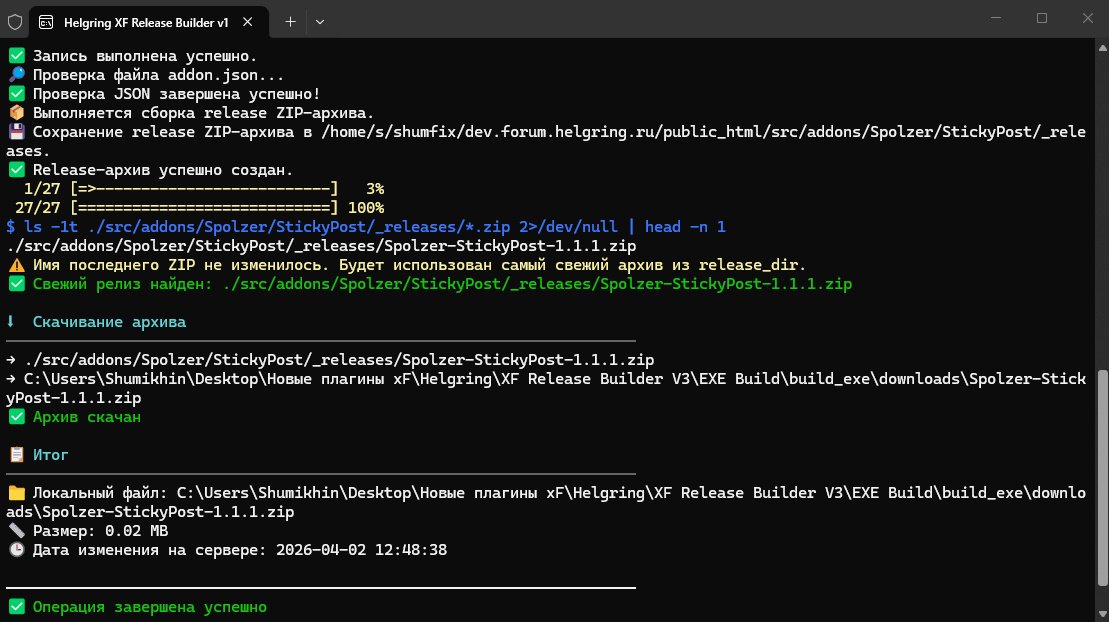The image size is (1109, 622).
Task: Click the ls output path Spolzer-StickyPost-1.1.1.zip
Action: click(321, 246)
